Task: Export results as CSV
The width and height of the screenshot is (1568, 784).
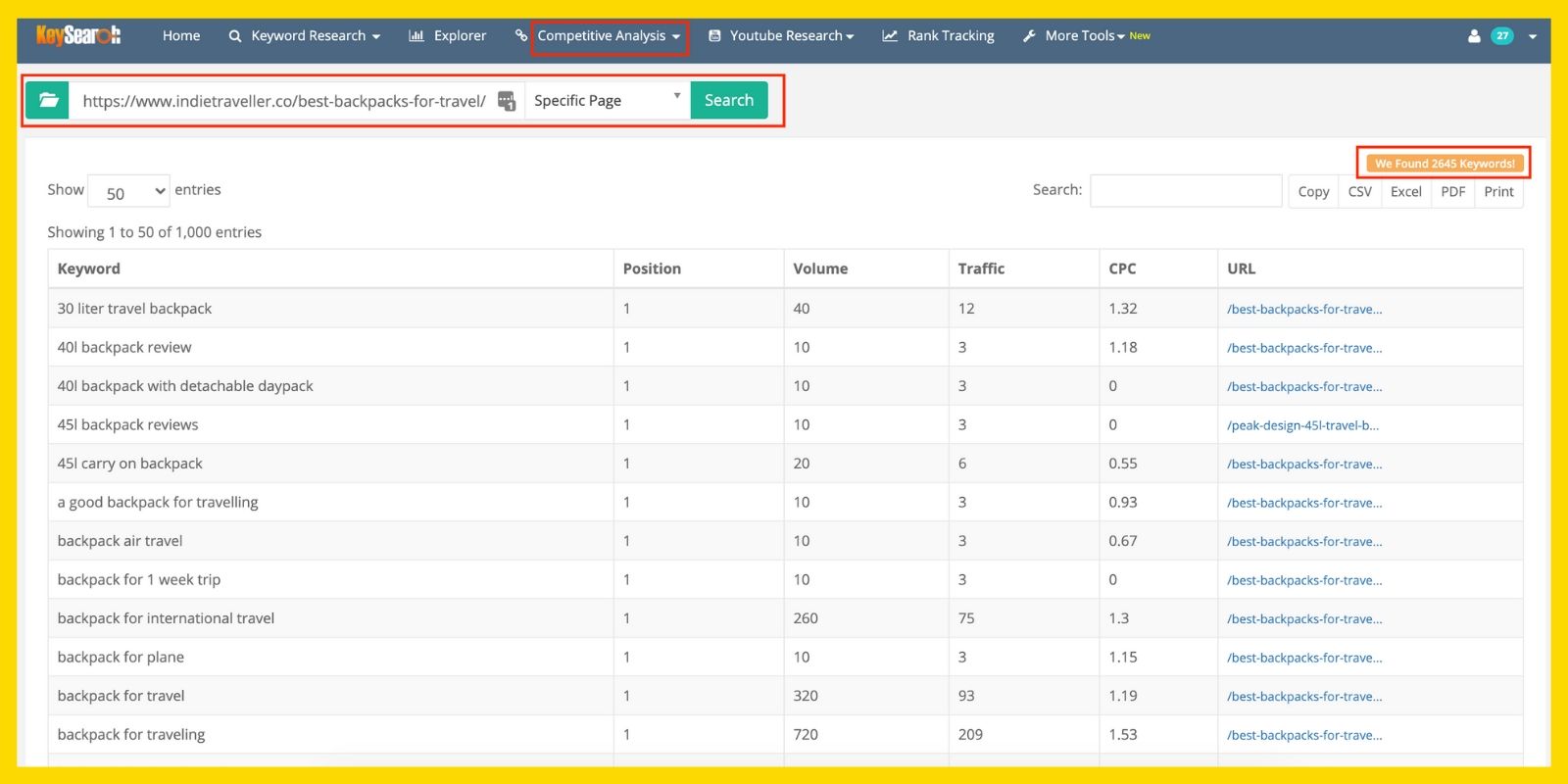Action: coord(1360,192)
